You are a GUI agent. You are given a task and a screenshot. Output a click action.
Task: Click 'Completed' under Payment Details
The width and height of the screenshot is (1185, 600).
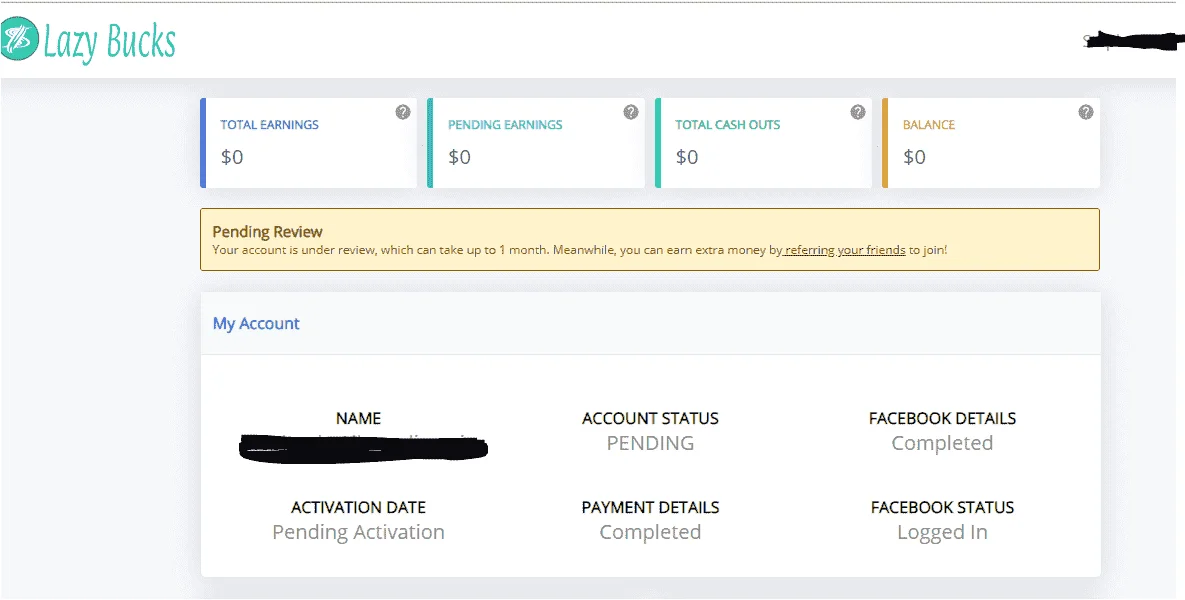(650, 532)
